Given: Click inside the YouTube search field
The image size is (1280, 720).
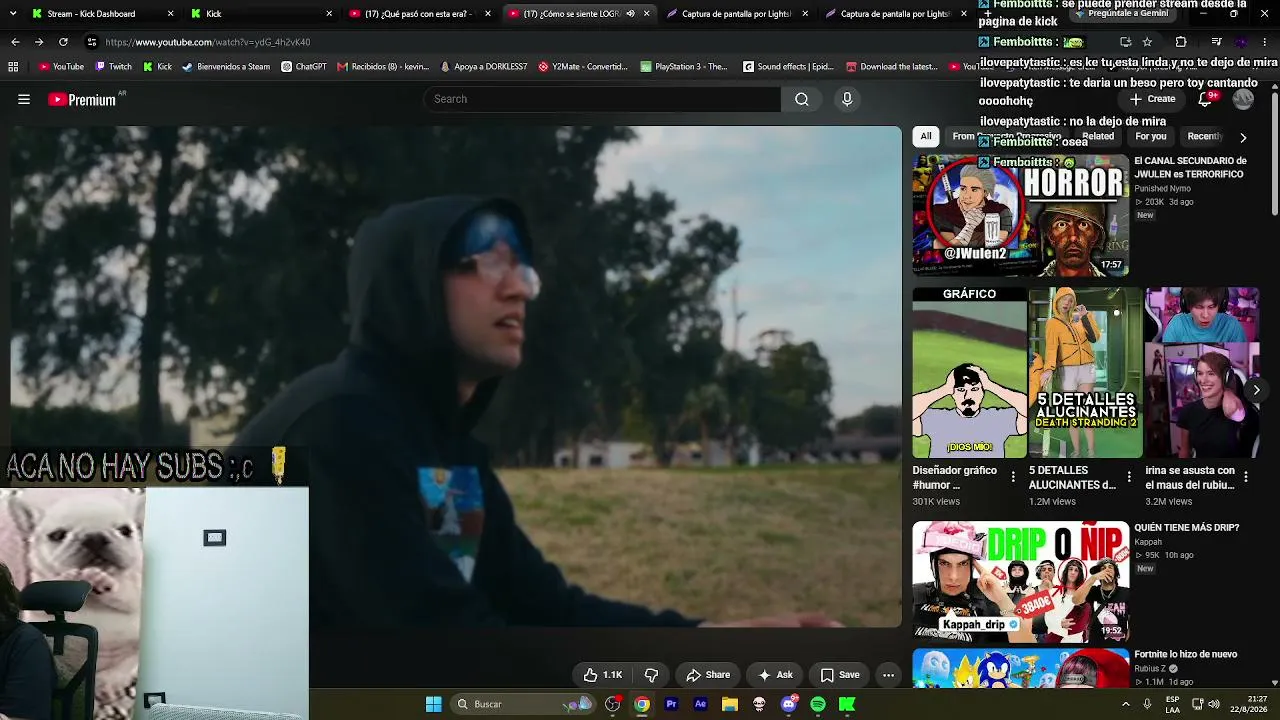Looking at the screenshot, I should click(602, 99).
